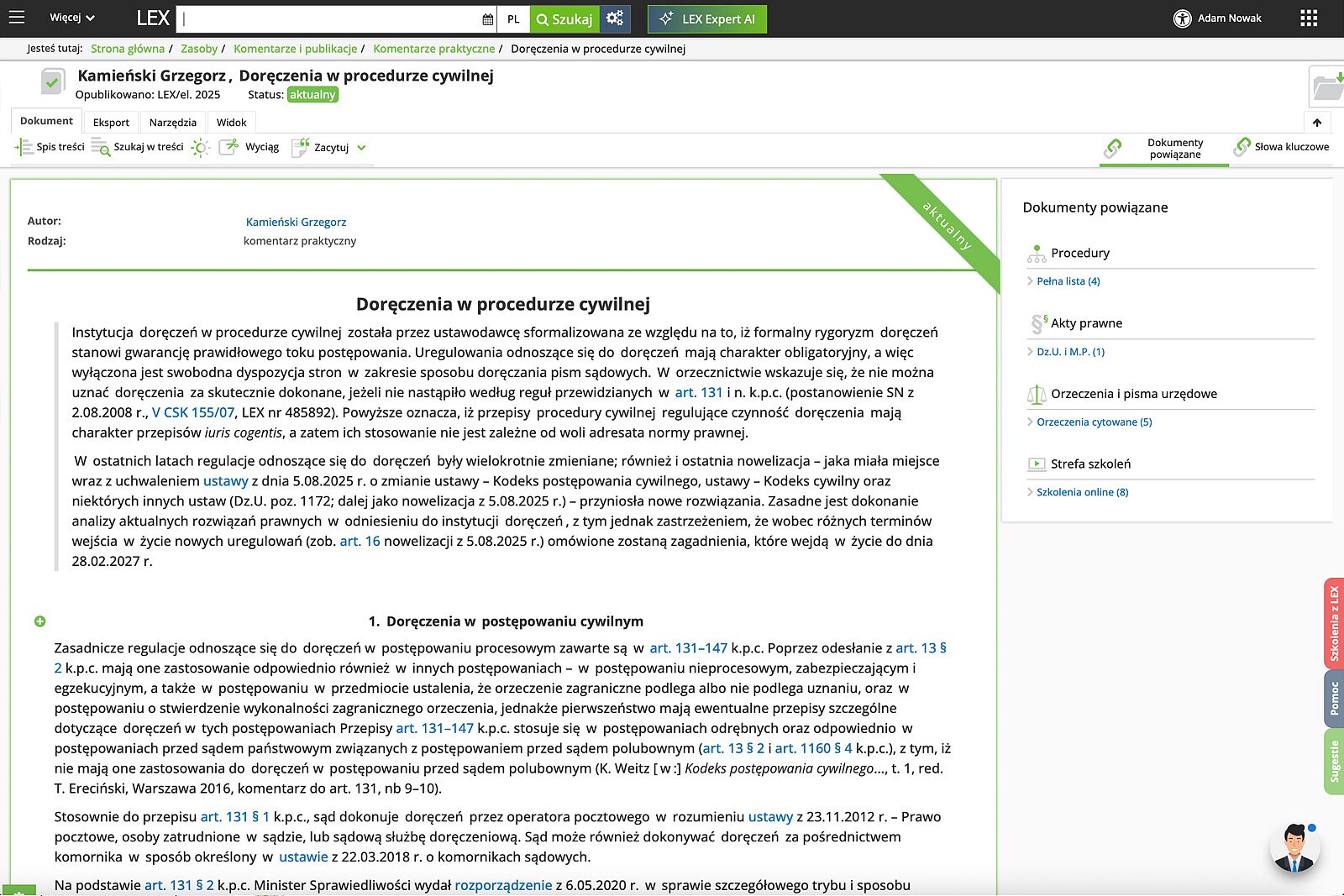Collapse the ribbon with the up arrow
Screen dimensions: 1344x896
[x=1317, y=123]
